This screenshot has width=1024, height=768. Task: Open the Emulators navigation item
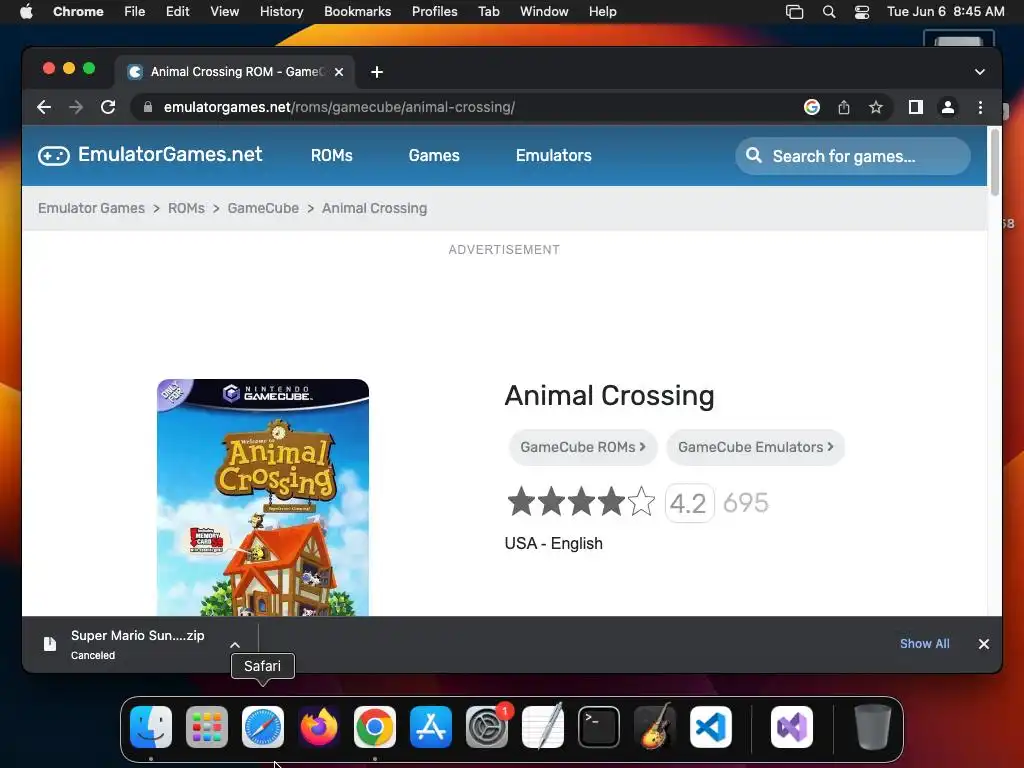click(x=554, y=155)
